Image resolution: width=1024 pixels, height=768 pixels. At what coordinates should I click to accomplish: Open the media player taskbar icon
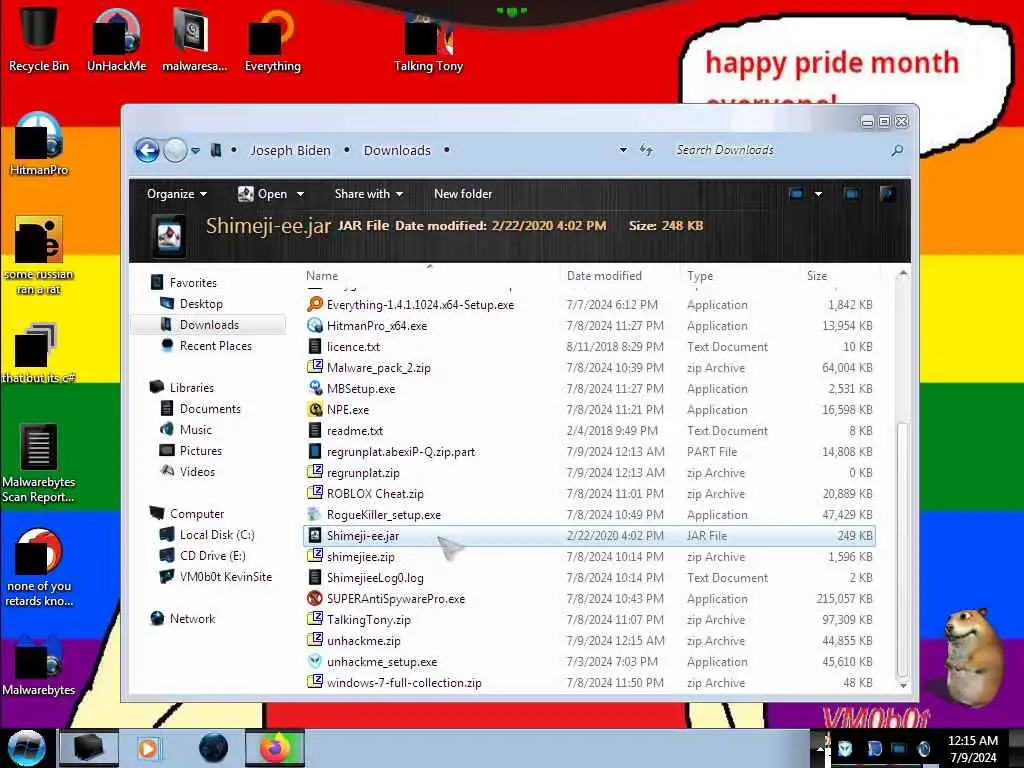[148, 748]
